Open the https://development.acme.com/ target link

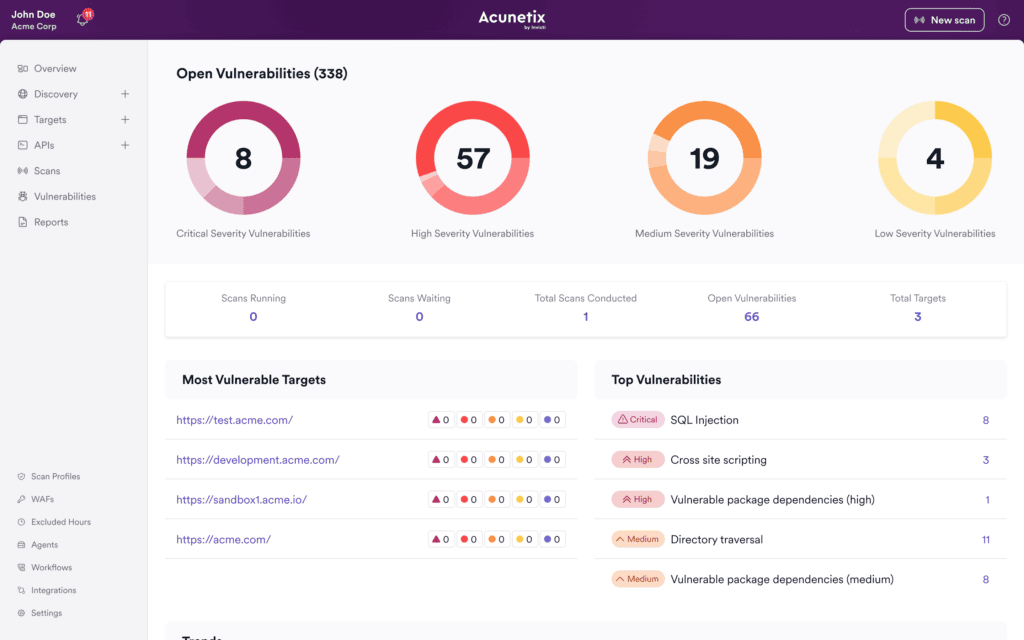tap(258, 460)
